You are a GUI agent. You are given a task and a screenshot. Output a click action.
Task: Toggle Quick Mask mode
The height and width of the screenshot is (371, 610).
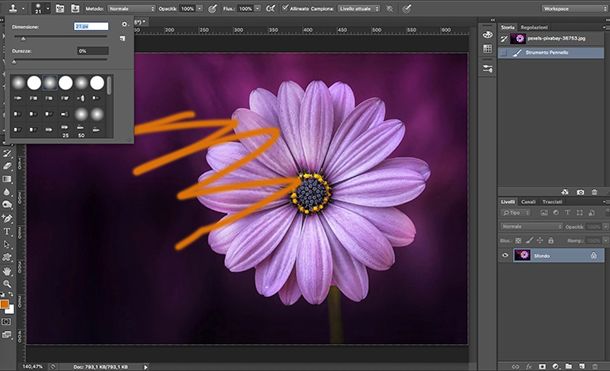tap(7, 322)
